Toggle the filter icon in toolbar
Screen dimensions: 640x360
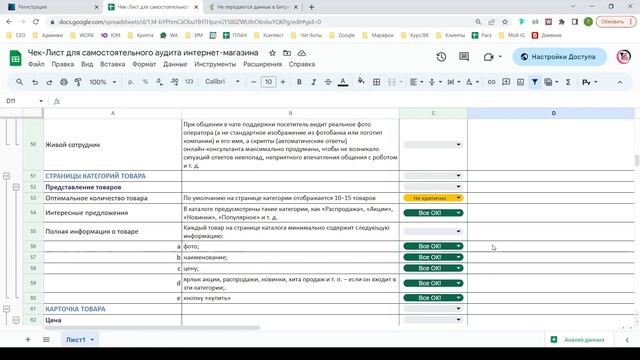coord(535,82)
